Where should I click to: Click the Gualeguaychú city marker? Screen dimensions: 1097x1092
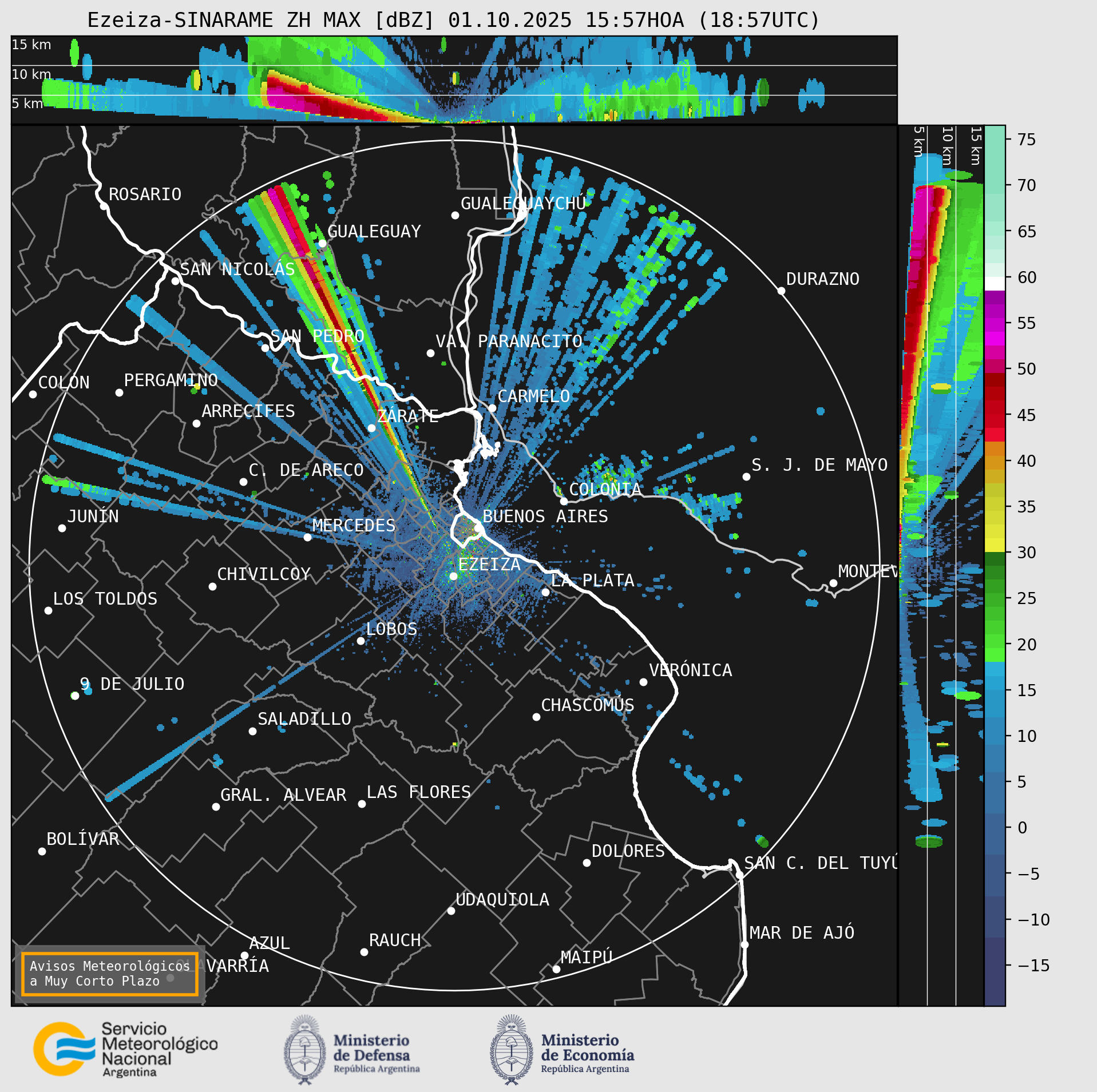455,215
